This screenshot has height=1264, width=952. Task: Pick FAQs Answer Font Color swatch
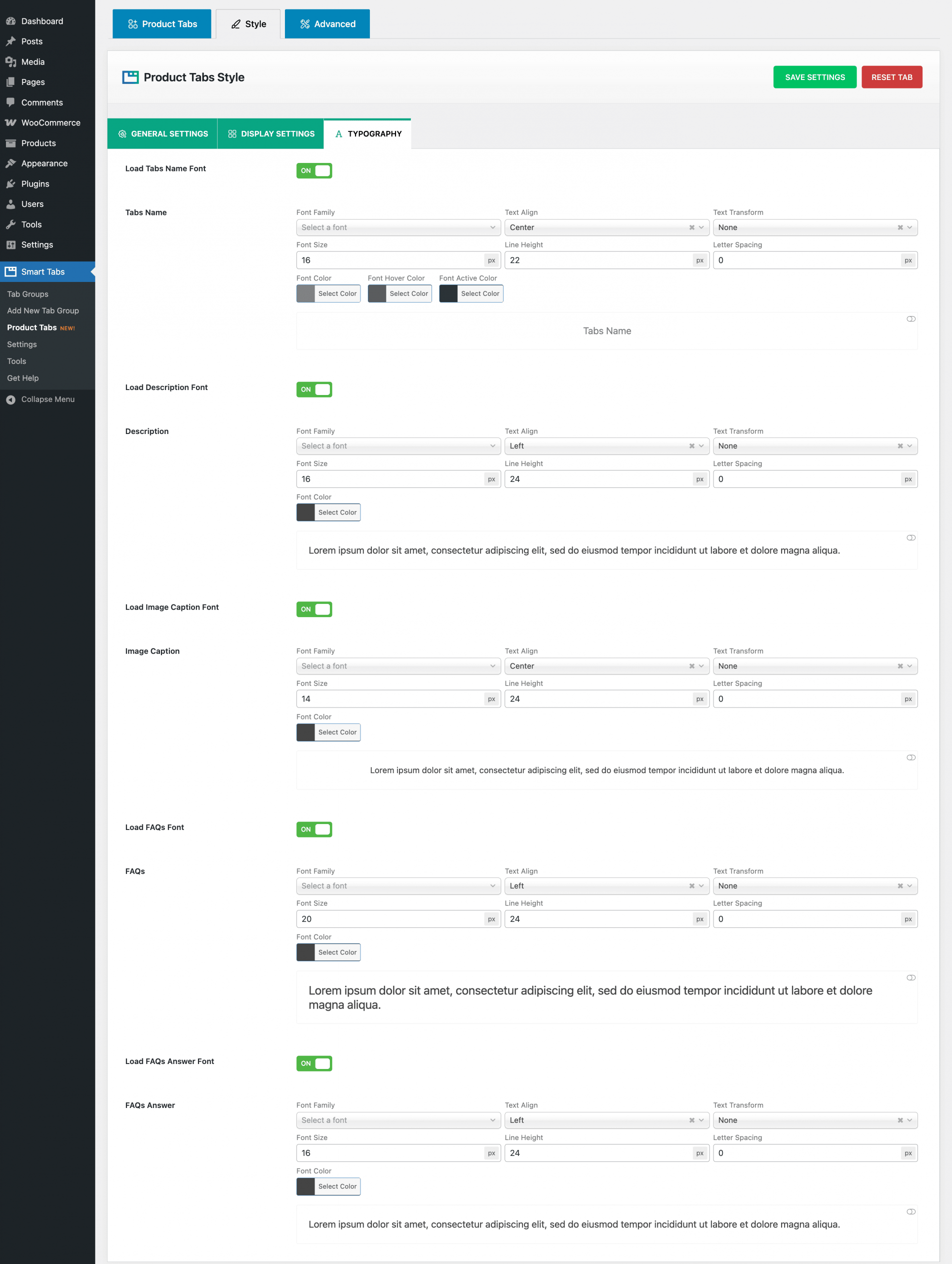[x=306, y=1186]
